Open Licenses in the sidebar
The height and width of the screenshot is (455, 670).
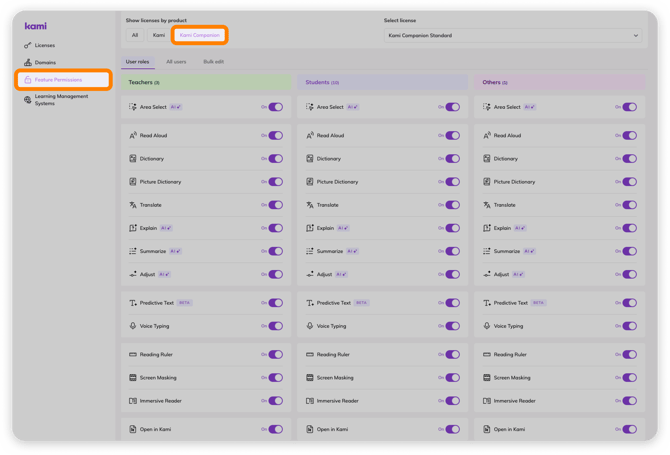(45, 45)
